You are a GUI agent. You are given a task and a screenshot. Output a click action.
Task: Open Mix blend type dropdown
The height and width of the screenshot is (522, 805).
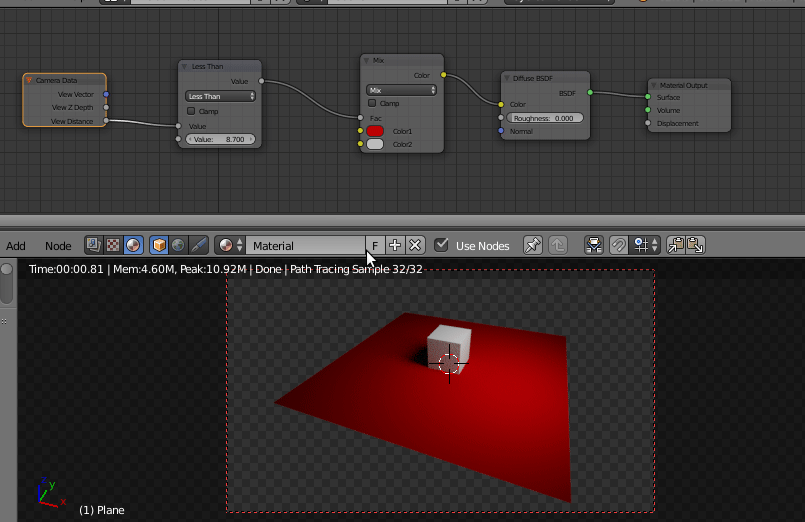point(401,90)
